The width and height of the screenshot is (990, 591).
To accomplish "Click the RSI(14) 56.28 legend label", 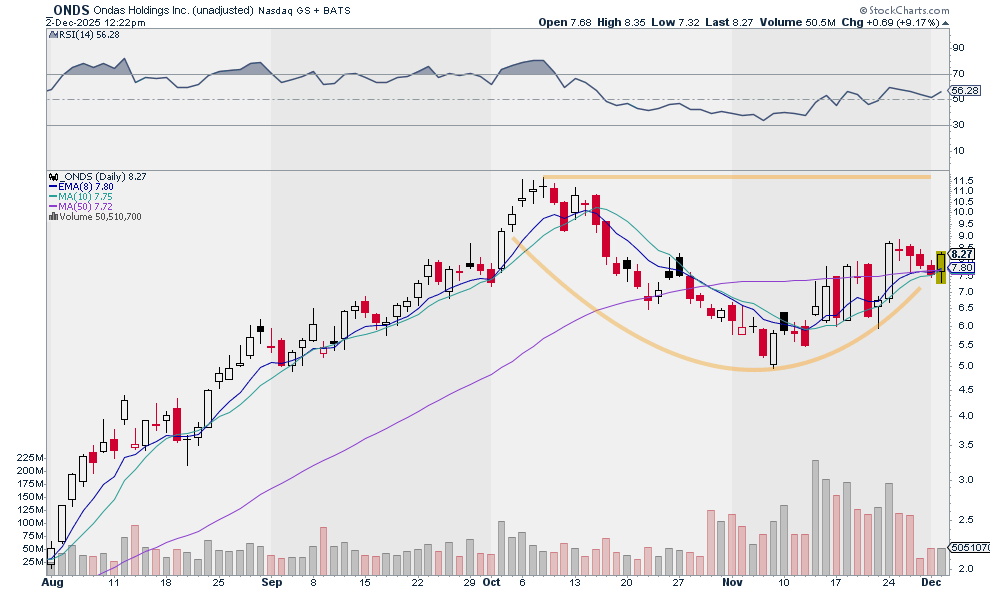I will click(89, 35).
